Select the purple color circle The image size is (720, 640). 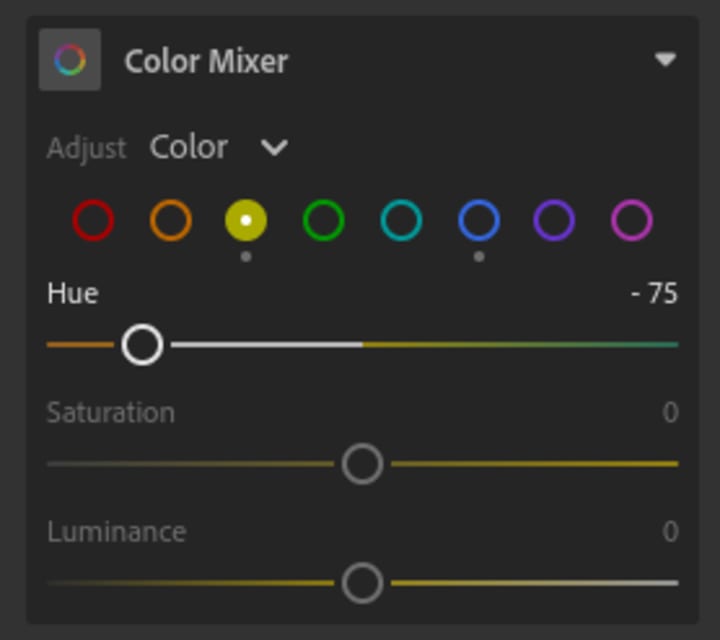555,221
